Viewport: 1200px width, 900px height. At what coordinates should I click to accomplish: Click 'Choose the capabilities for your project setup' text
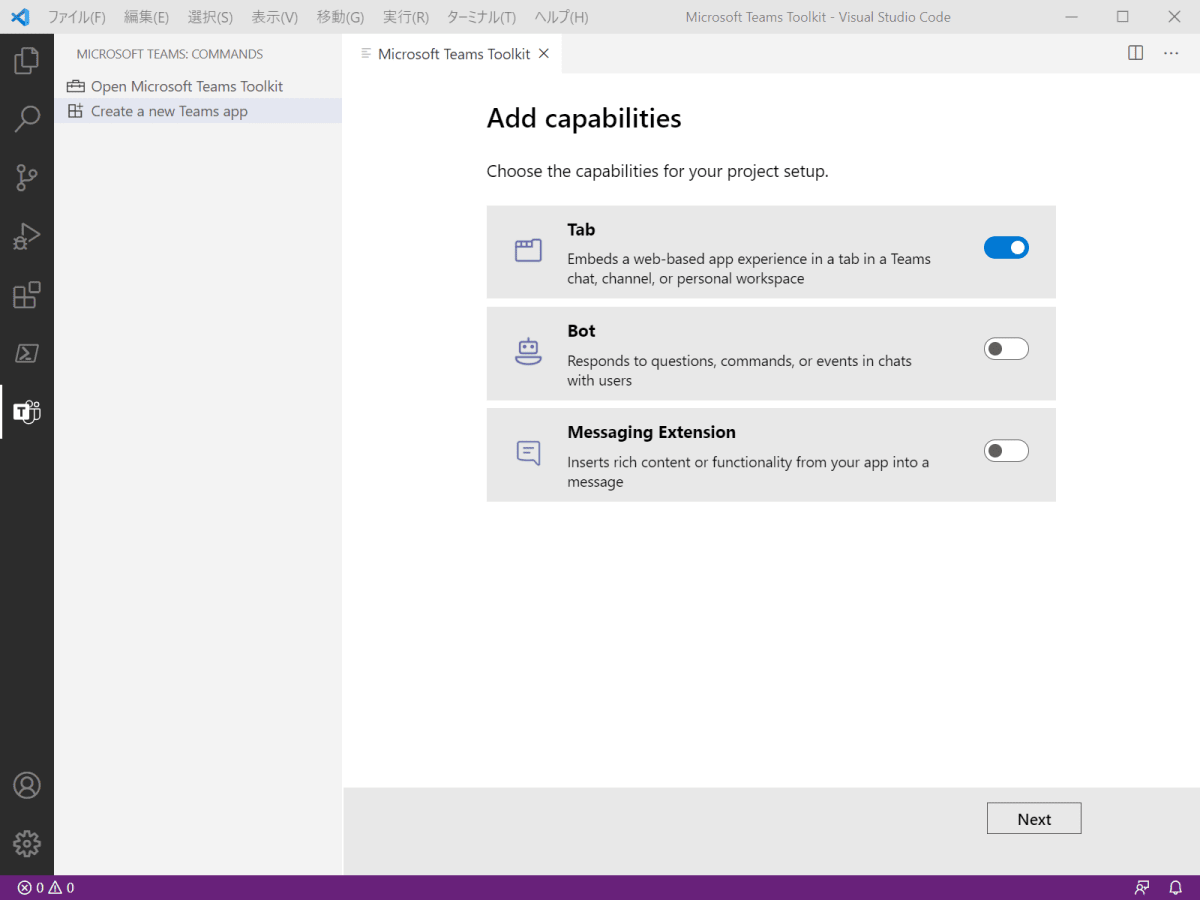point(658,171)
